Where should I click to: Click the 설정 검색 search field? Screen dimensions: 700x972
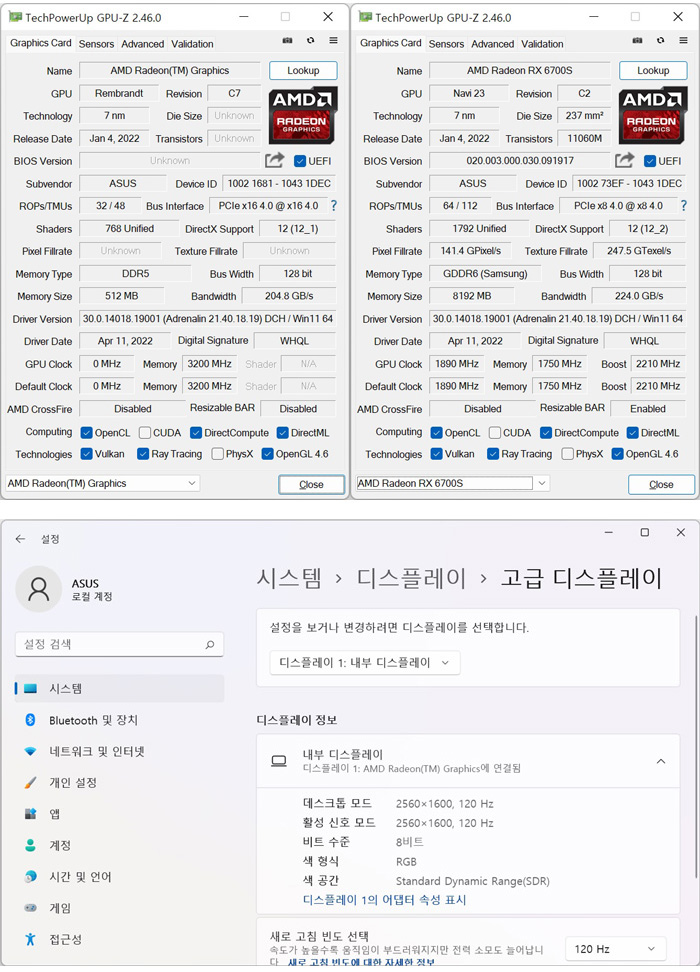click(x=119, y=645)
